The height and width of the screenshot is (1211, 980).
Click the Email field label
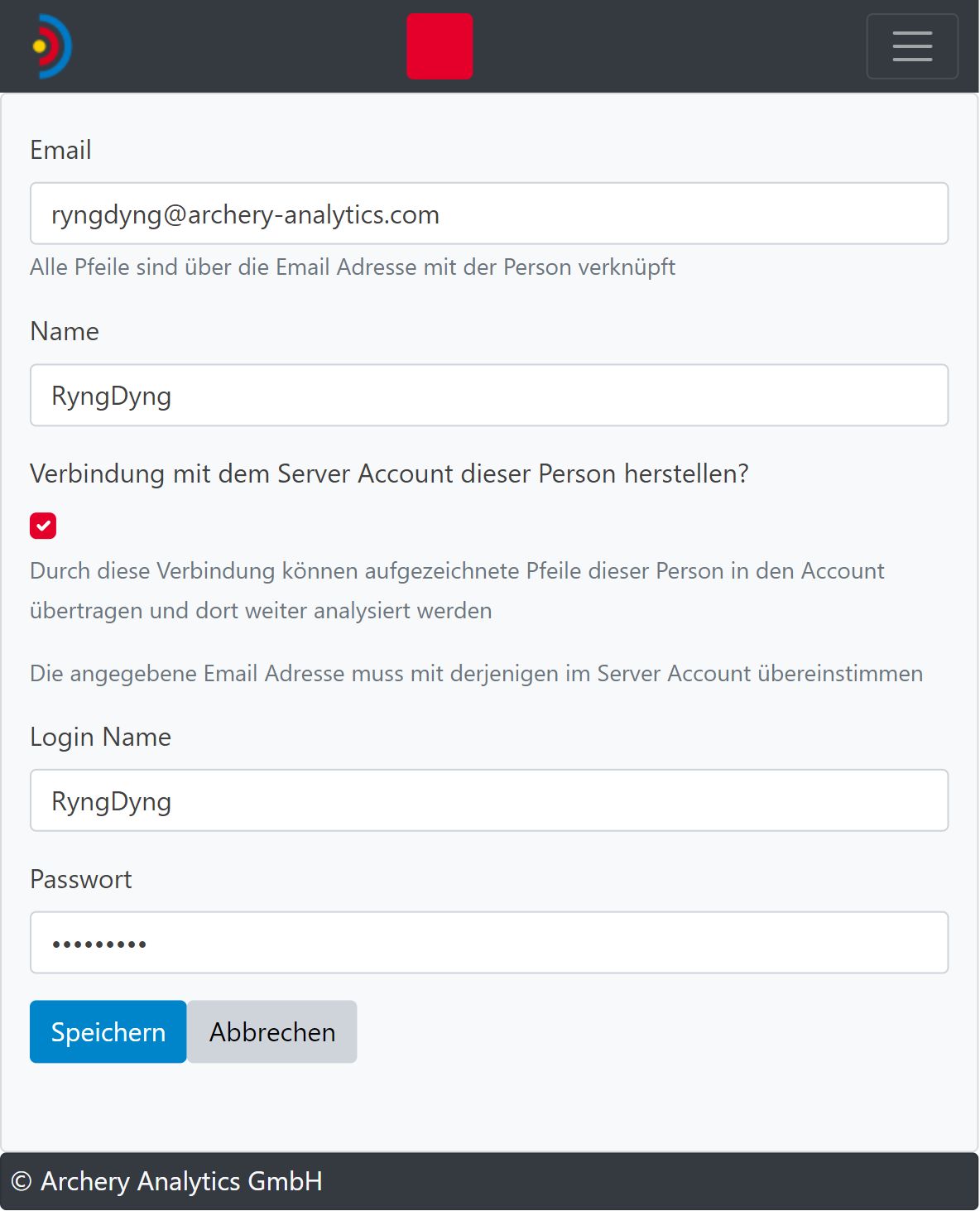(60, 151)
